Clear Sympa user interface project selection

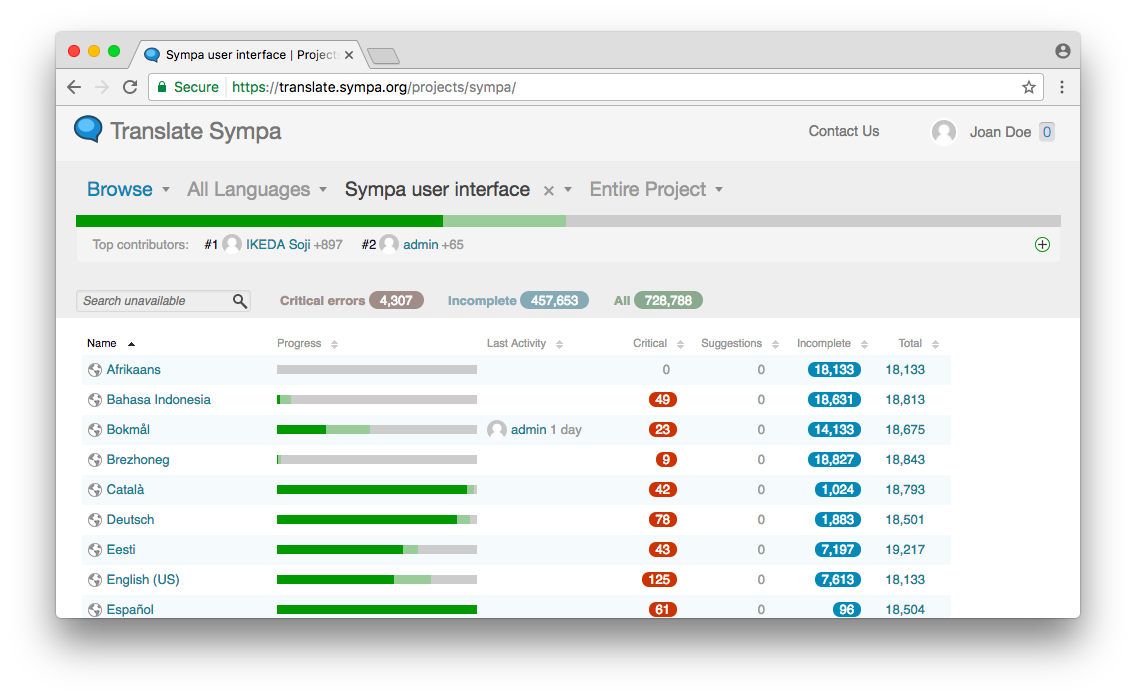(x=548, y=191)
